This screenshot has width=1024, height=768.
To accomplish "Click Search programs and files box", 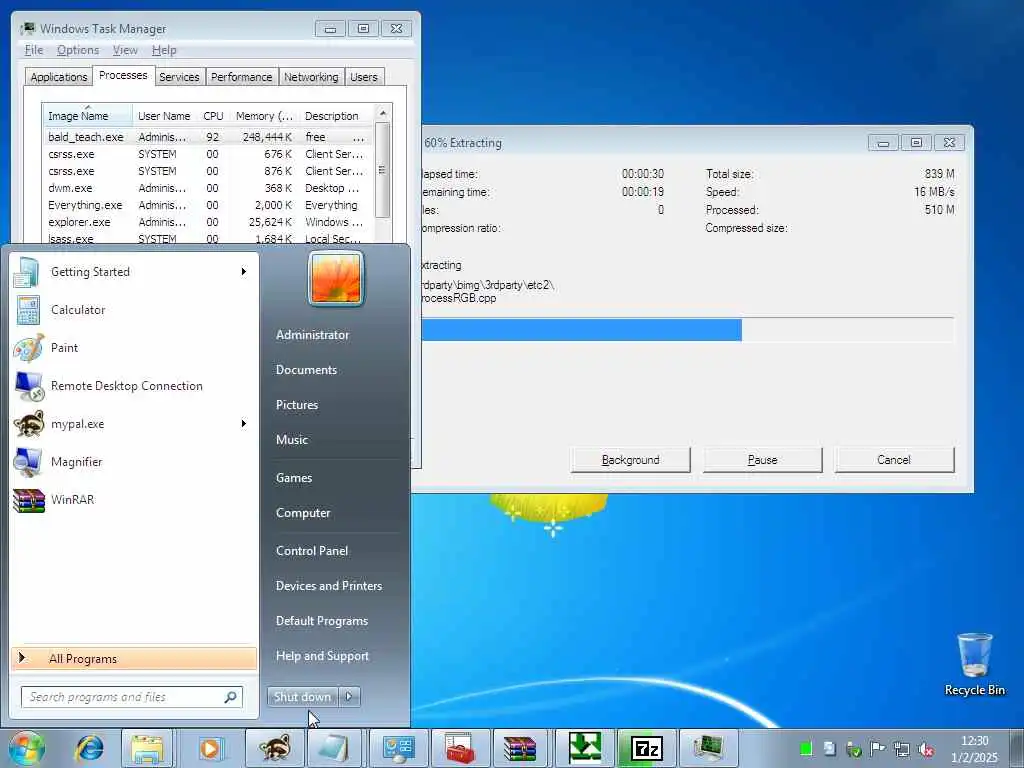I will click(x=132, y=697).
